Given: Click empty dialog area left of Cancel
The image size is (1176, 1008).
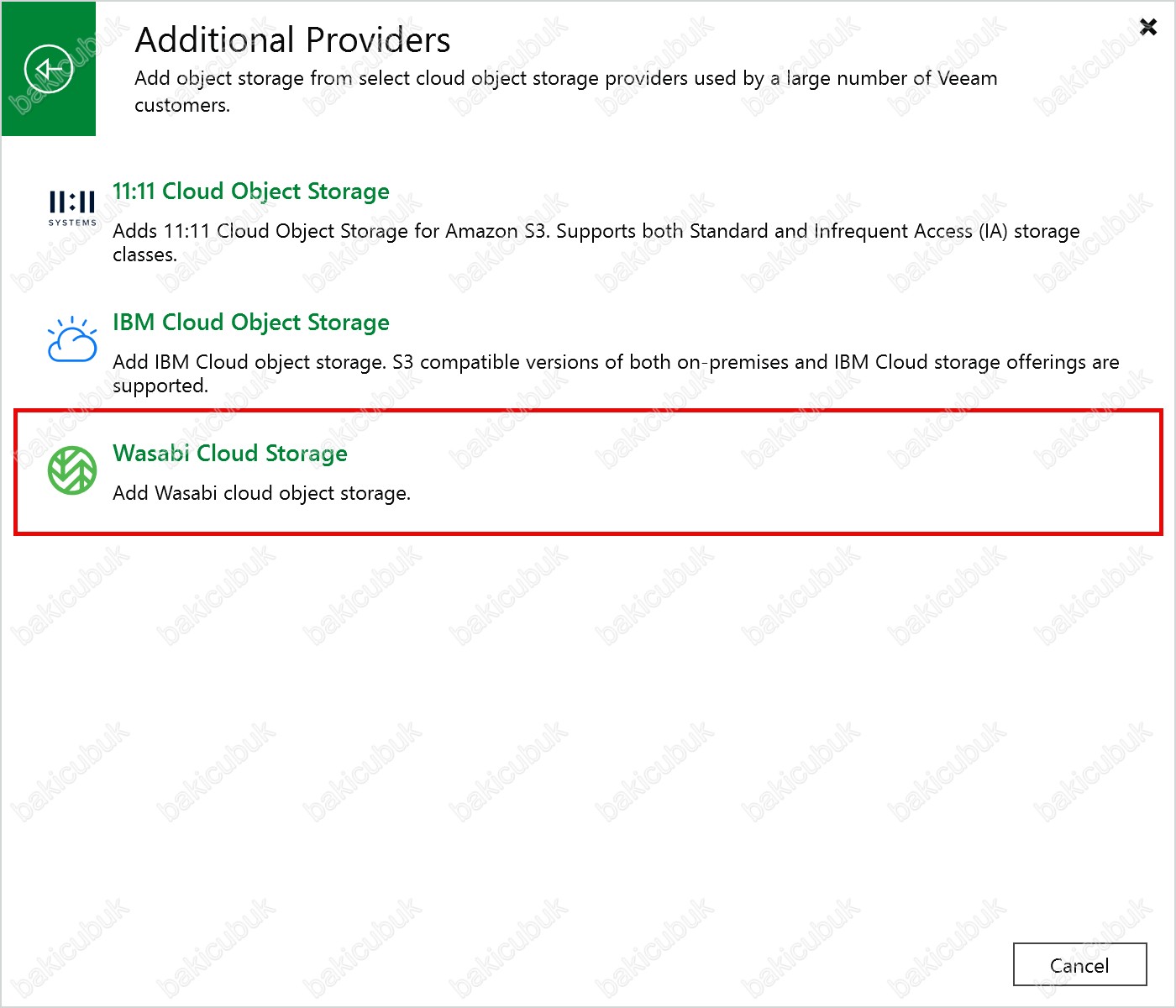Looking at the screenshot, I should 756,964.
